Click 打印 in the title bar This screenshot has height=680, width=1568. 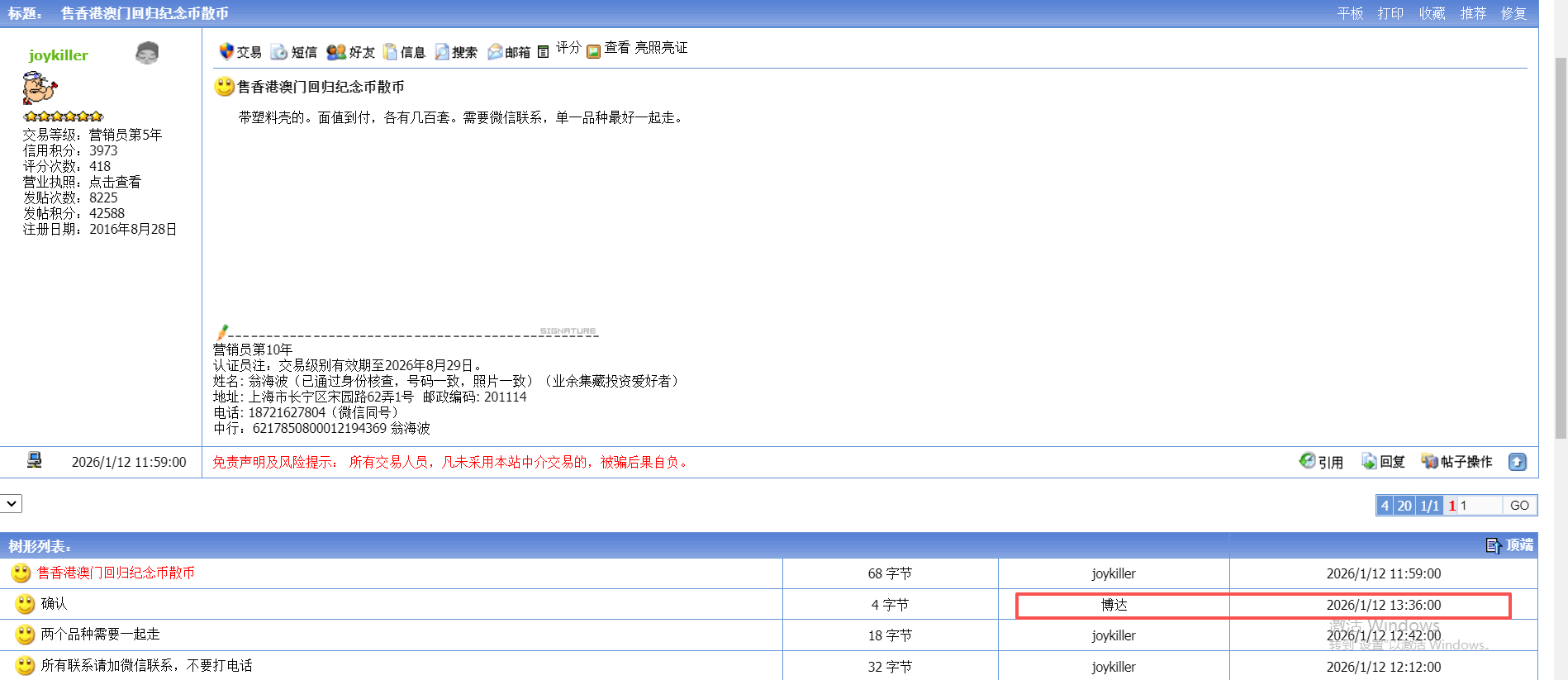[1390, 13]
